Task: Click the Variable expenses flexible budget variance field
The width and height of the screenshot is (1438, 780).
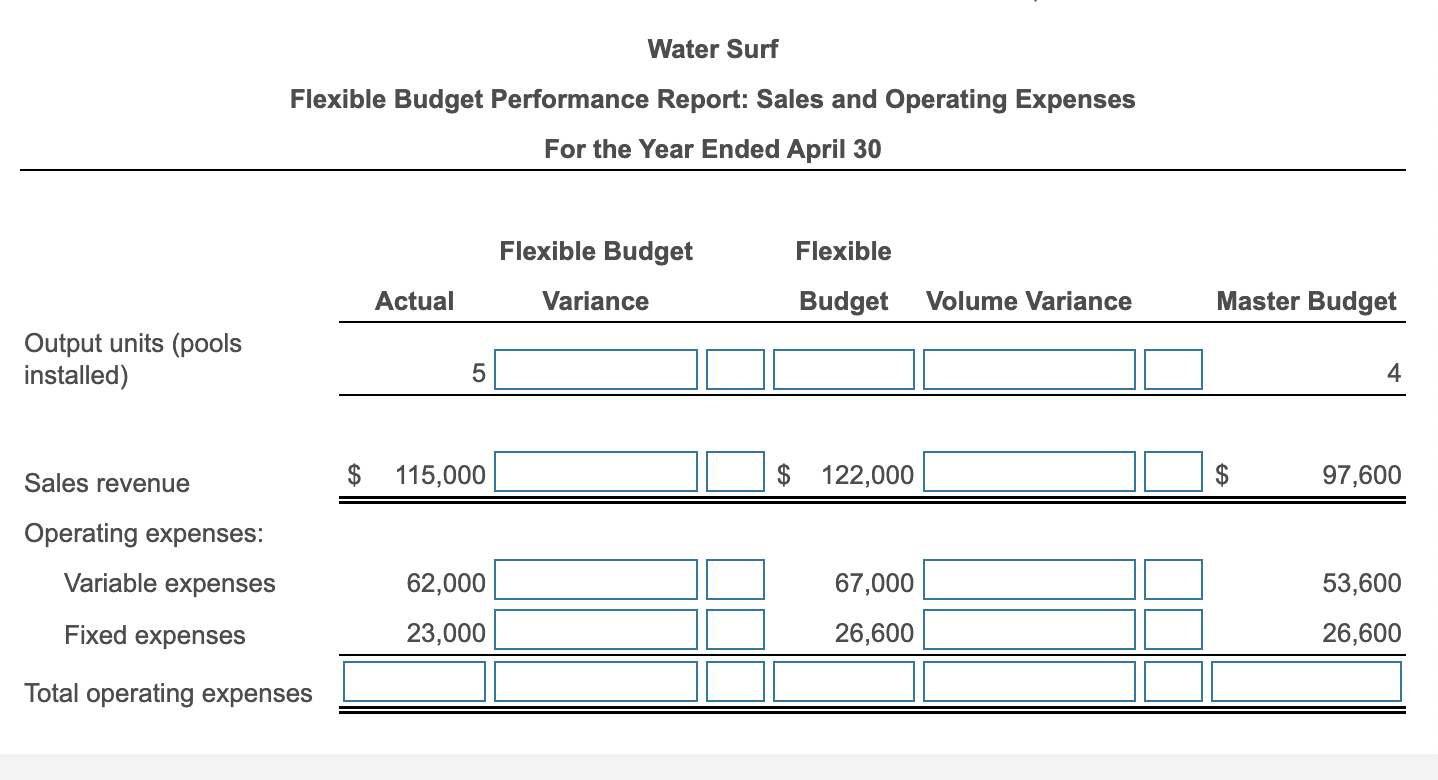Action: tap(596, 579)
